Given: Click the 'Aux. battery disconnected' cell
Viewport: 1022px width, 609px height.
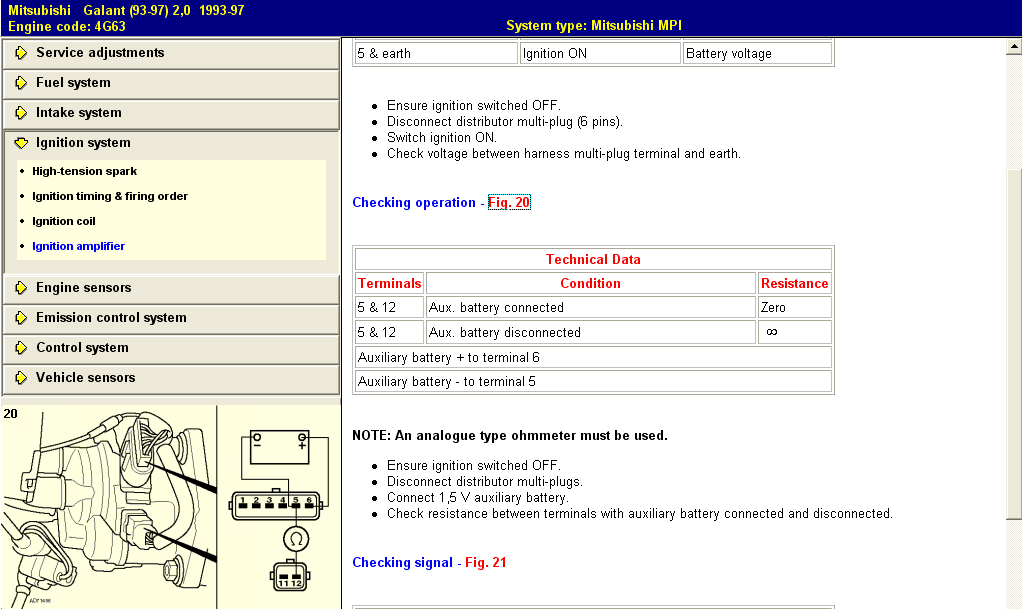Looking at the screenshot, I should click(591, 333).
